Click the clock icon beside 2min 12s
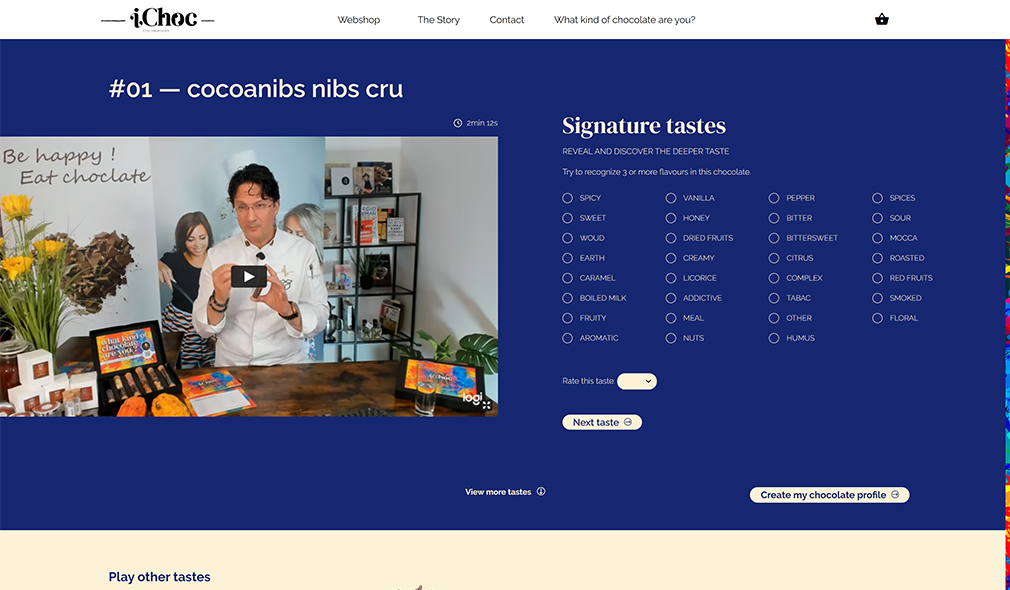 [x=457, y=123]
